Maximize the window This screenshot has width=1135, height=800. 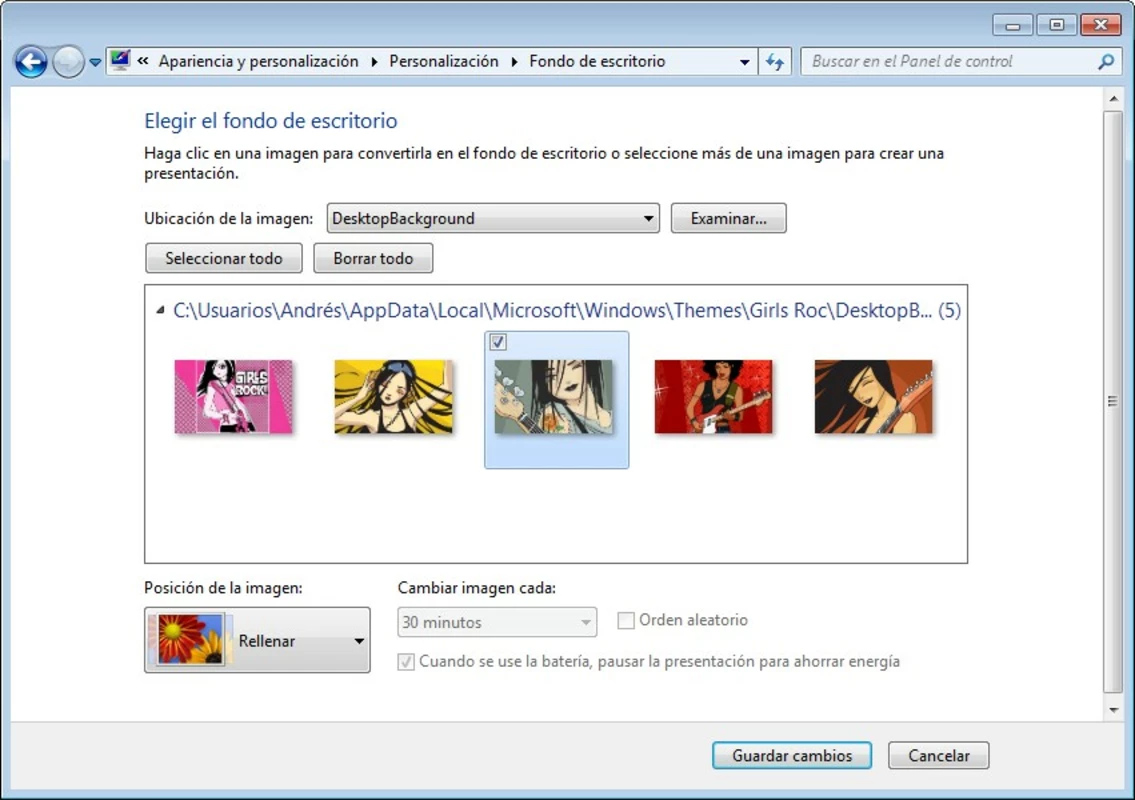pyautogui.click(x=1056, y=25)
